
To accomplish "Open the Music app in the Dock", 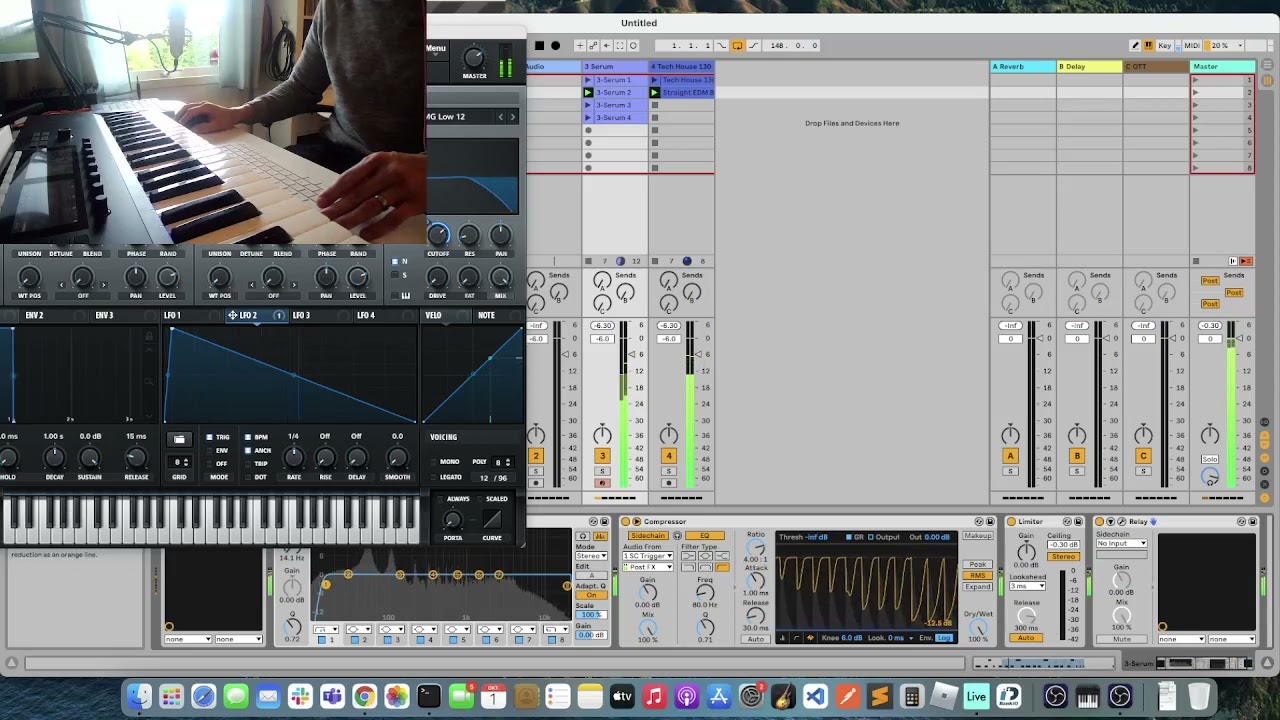I will (654, 696).
